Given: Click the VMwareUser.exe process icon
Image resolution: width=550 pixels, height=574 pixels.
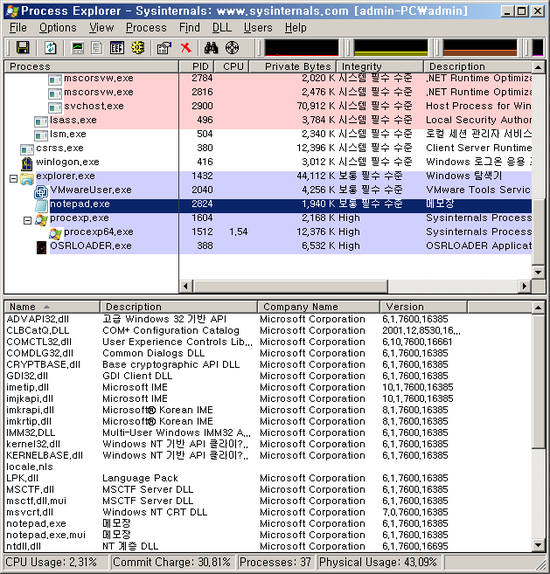Looking at the screenshot, I should 41,192.
